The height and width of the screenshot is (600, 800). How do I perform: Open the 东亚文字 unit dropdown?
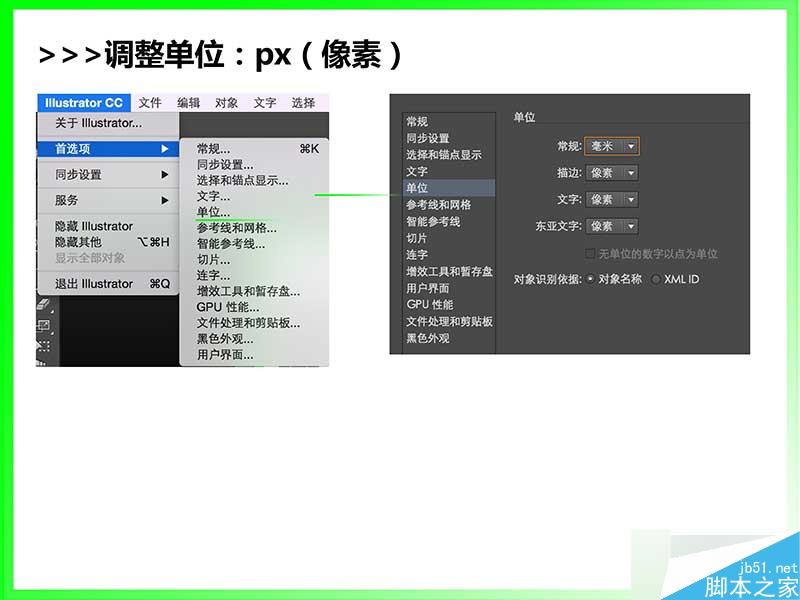tap(612, 226)
